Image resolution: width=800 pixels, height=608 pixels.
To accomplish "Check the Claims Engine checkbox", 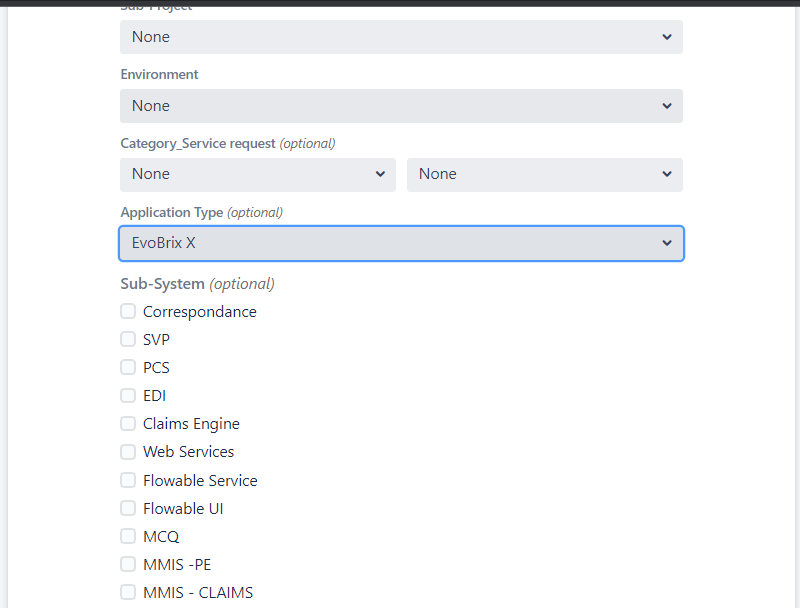I will (x=128, y=423).
